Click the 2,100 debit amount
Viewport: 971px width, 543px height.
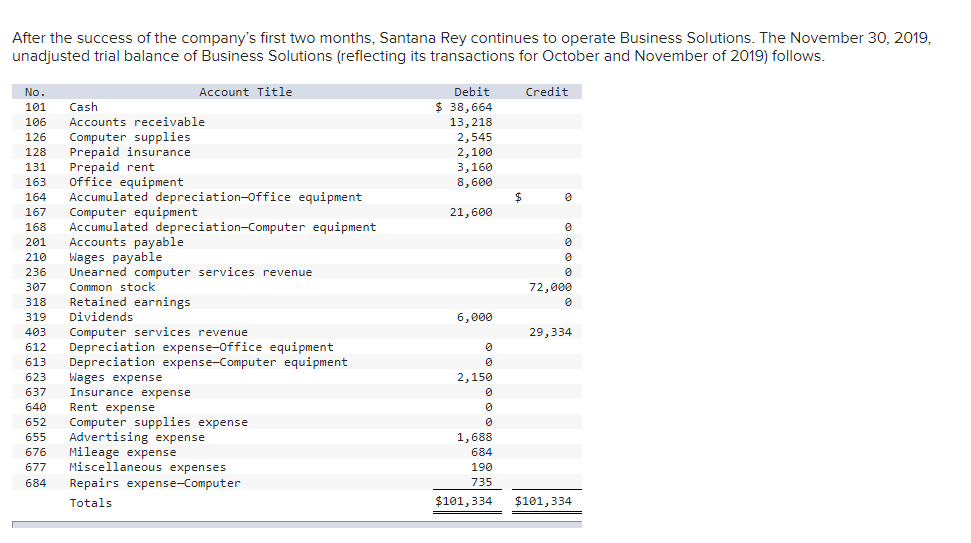pos(474,152)
